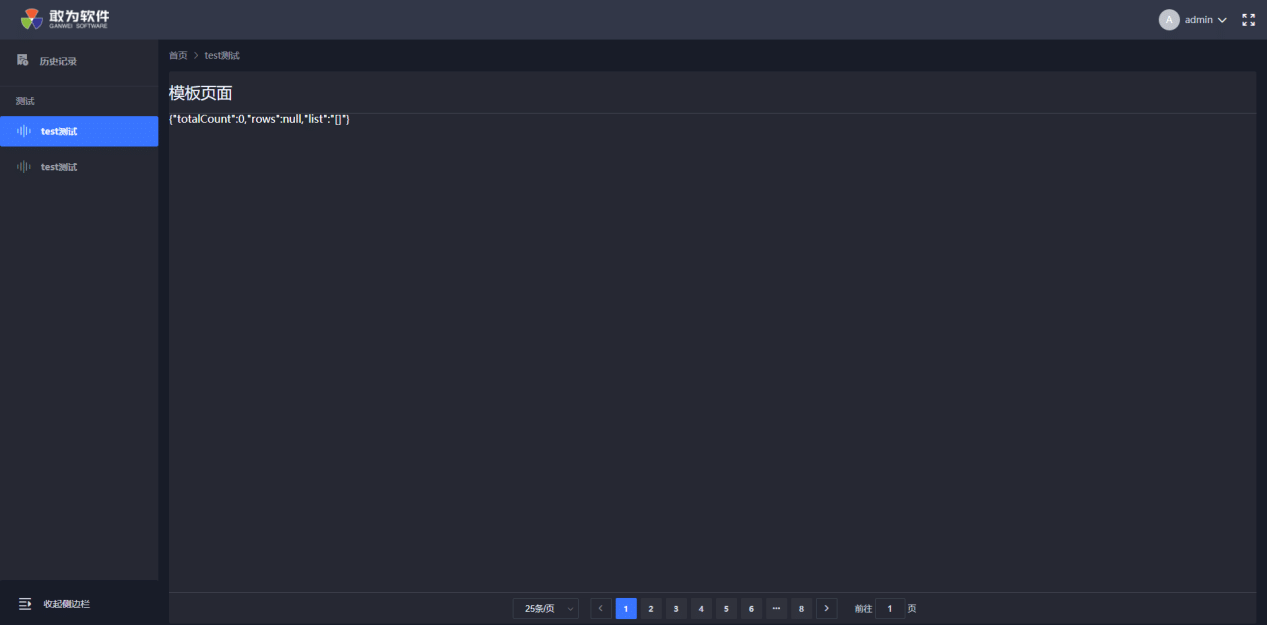Viewport: 1267px width, 625px height.
Task: Select page 2 in pagination
Action: coord(651,608)
